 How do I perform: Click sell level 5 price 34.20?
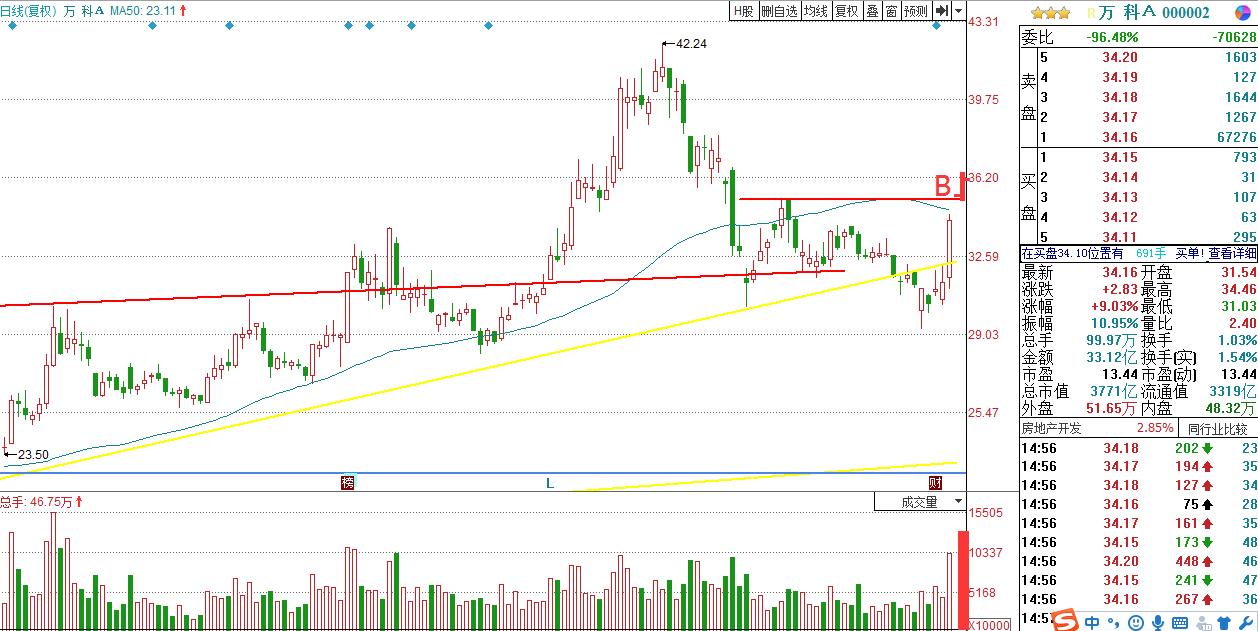pos(1119,57)
